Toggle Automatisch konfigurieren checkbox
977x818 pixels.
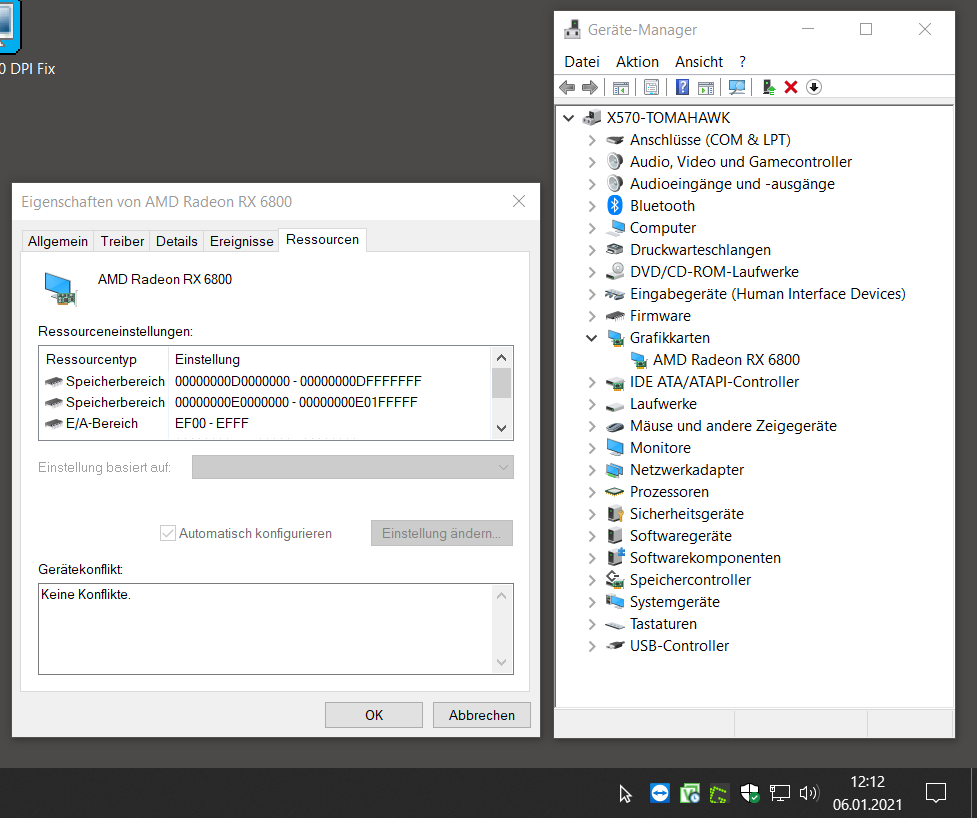pyautogui.click(x=168, y=533)
